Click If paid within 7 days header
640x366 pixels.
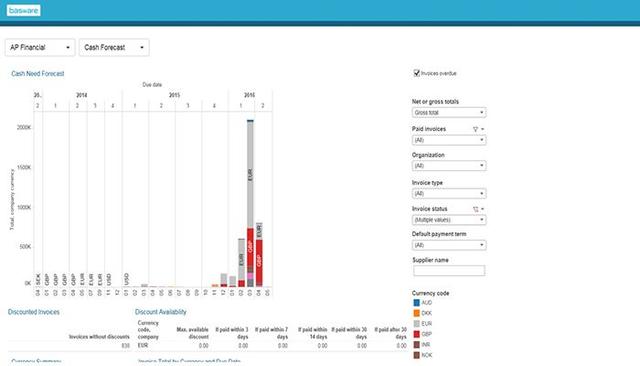tap(271, 333)
